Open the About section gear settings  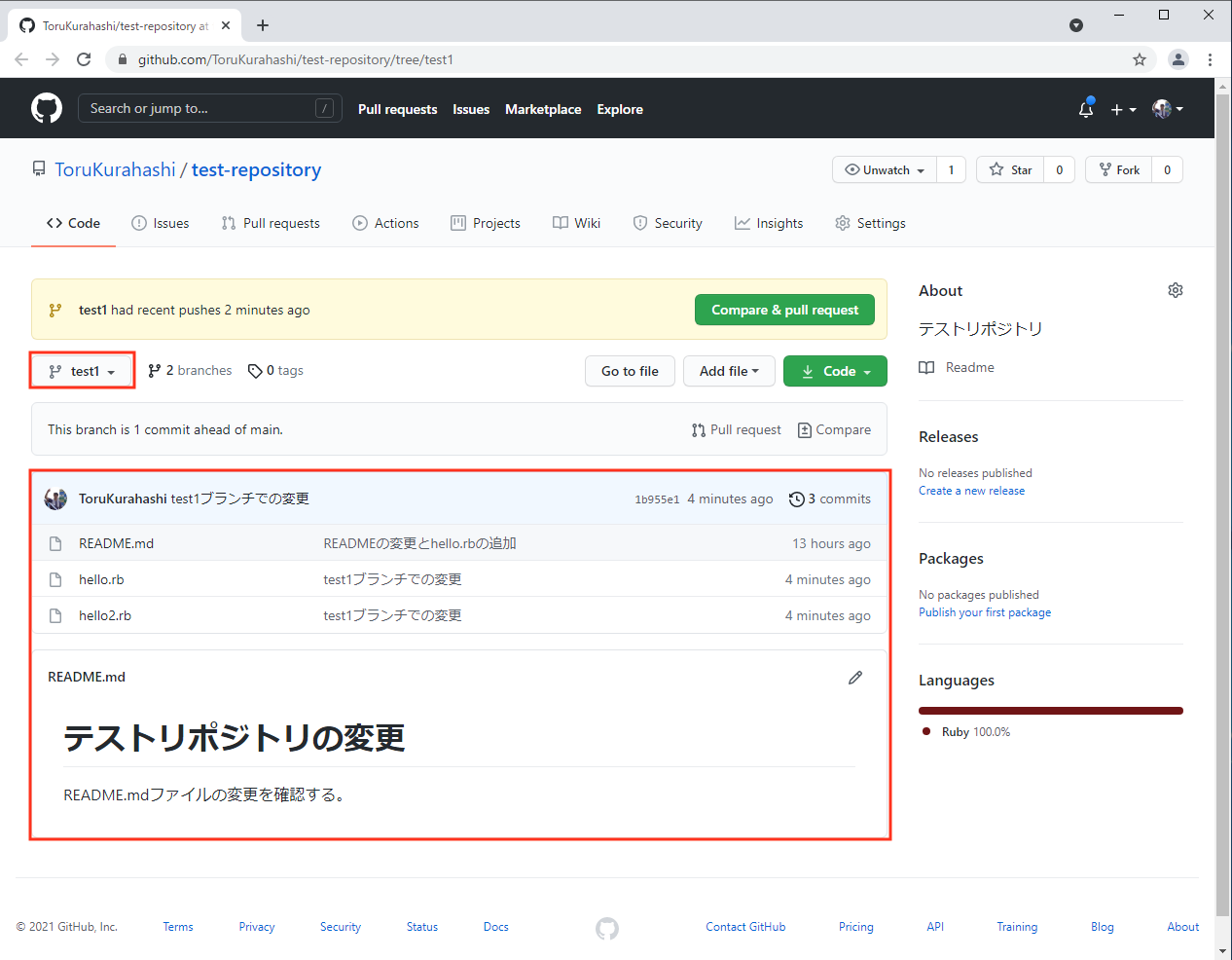click(x=1175, y=290)
